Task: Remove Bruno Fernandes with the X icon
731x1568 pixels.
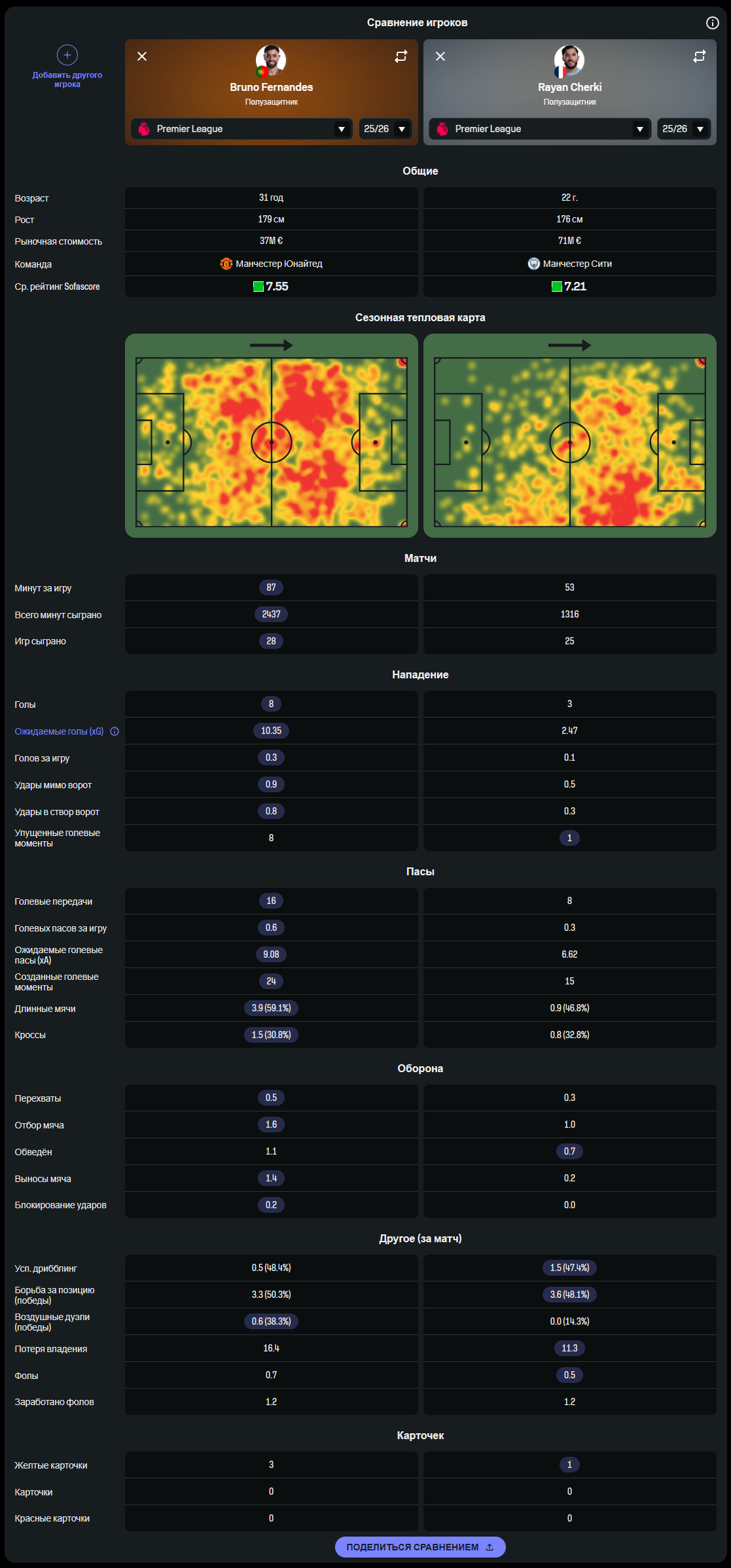Action: 142,56
